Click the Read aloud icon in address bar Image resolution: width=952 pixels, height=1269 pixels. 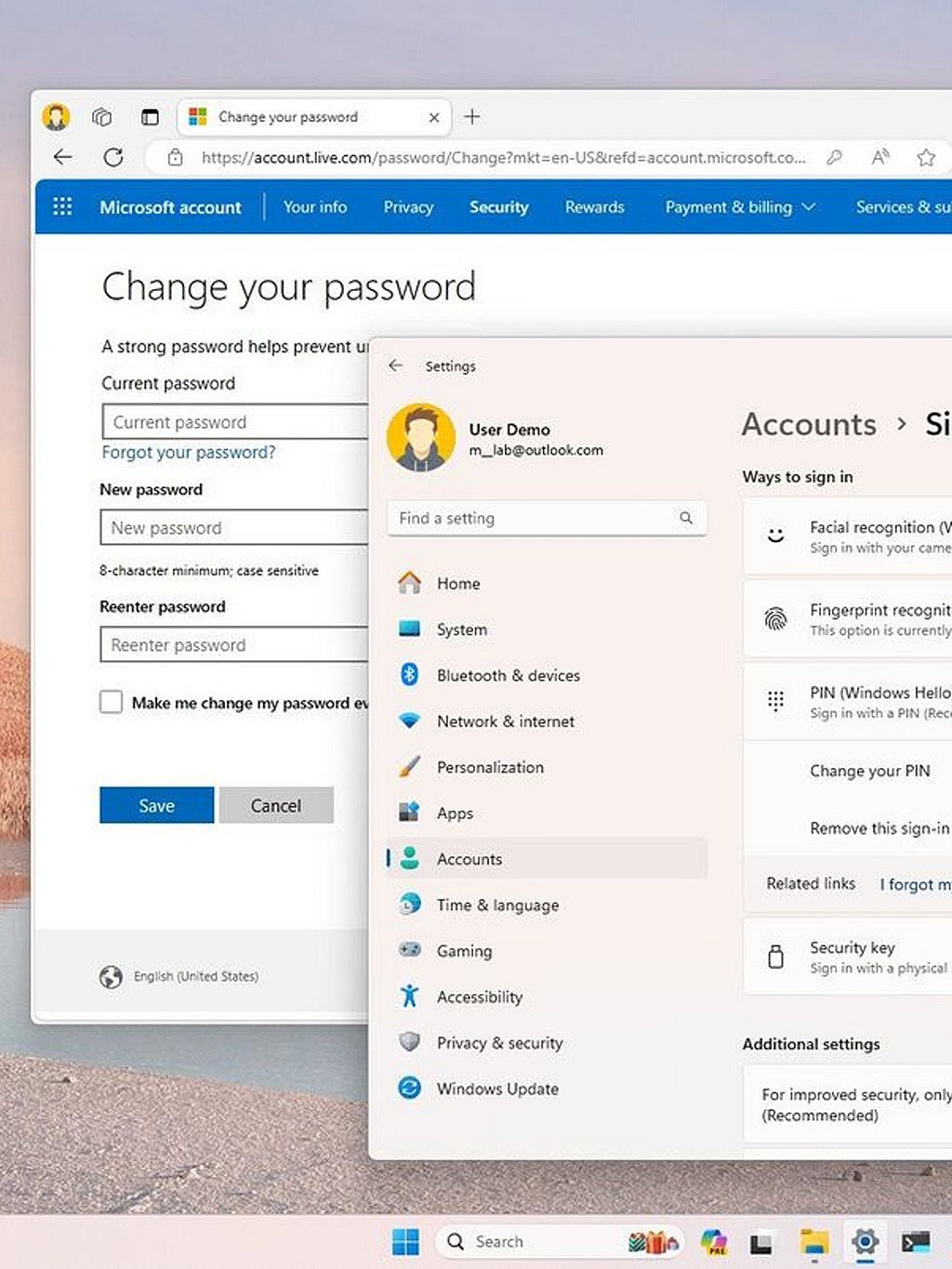pyautogui.click(x=879, y=157)
